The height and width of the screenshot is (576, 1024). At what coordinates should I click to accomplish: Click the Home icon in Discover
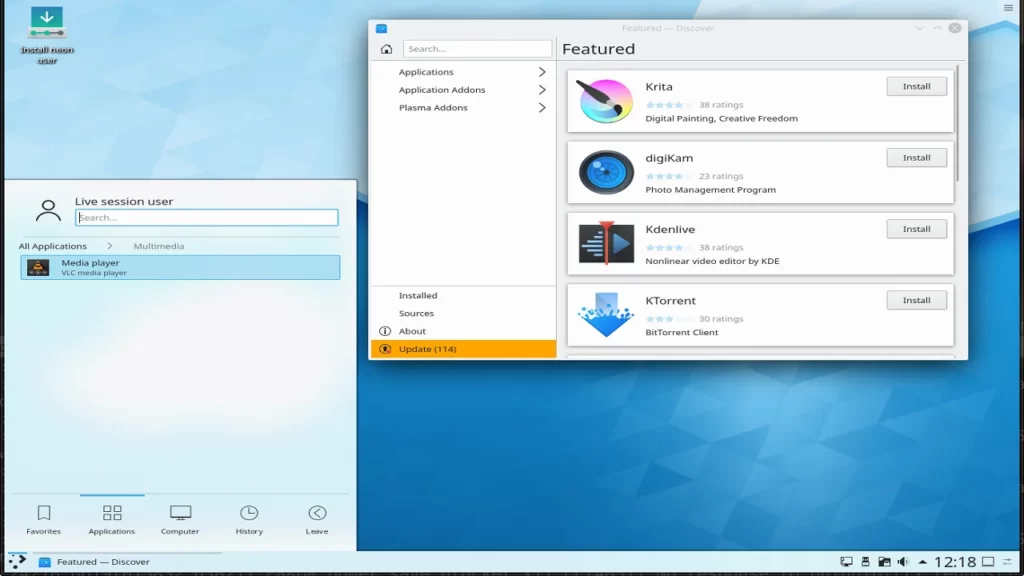386,49
